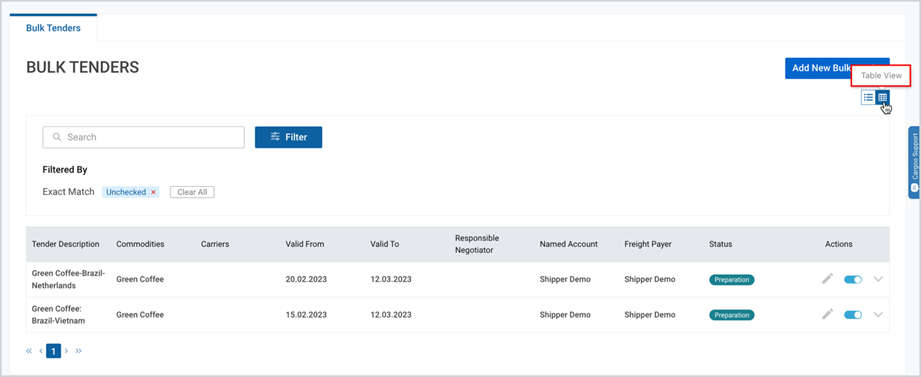
Task: Open the Filter options
Action: (288, 137)
